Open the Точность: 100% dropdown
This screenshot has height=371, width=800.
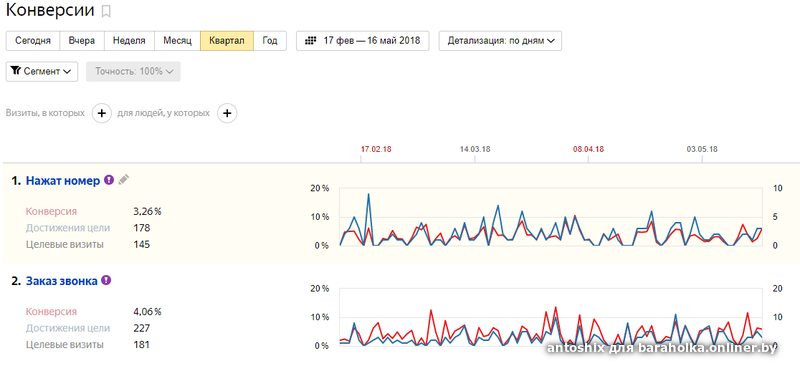pyautogui.click(x=133, y=71)
